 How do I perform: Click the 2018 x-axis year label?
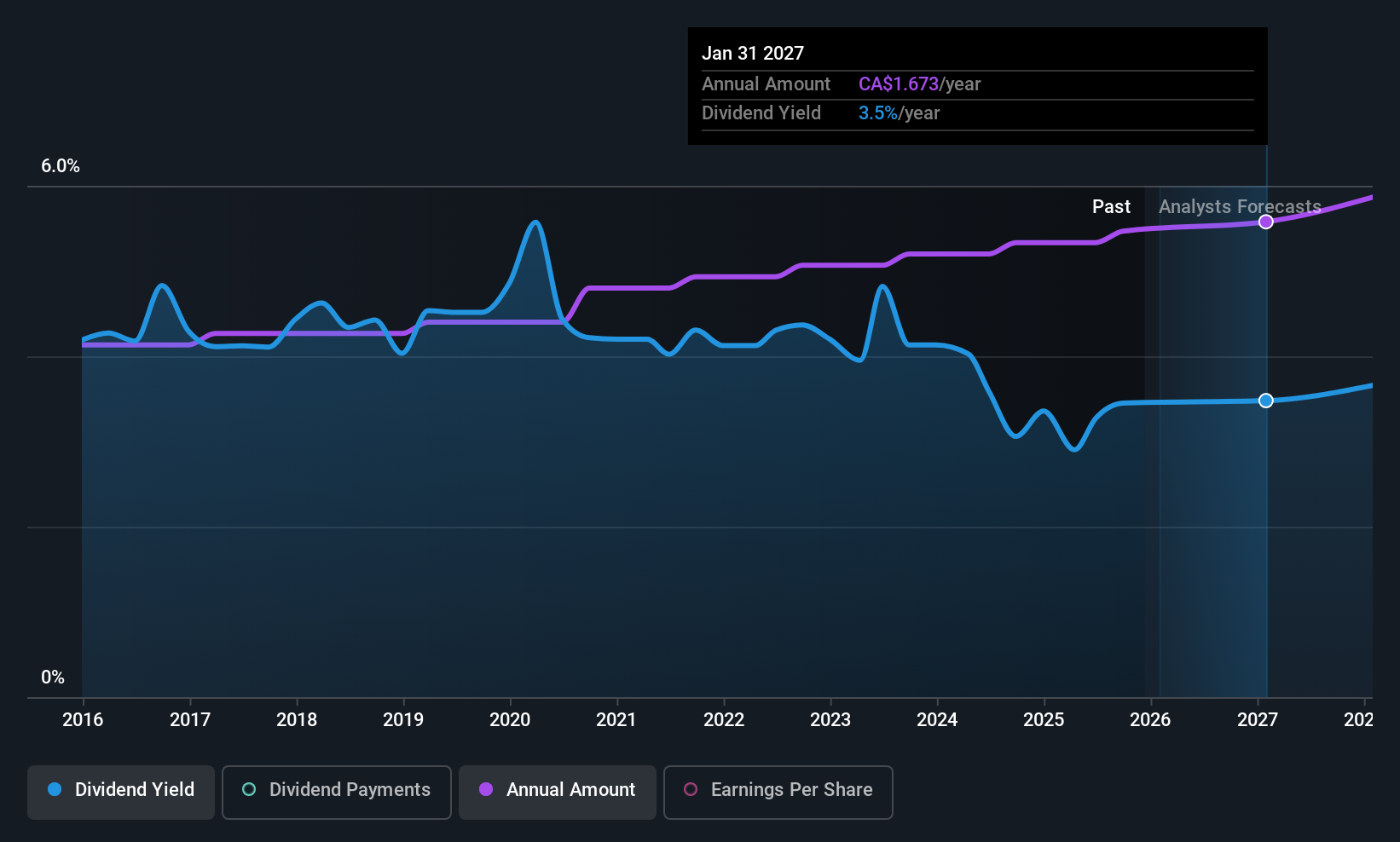coord(297,720)
